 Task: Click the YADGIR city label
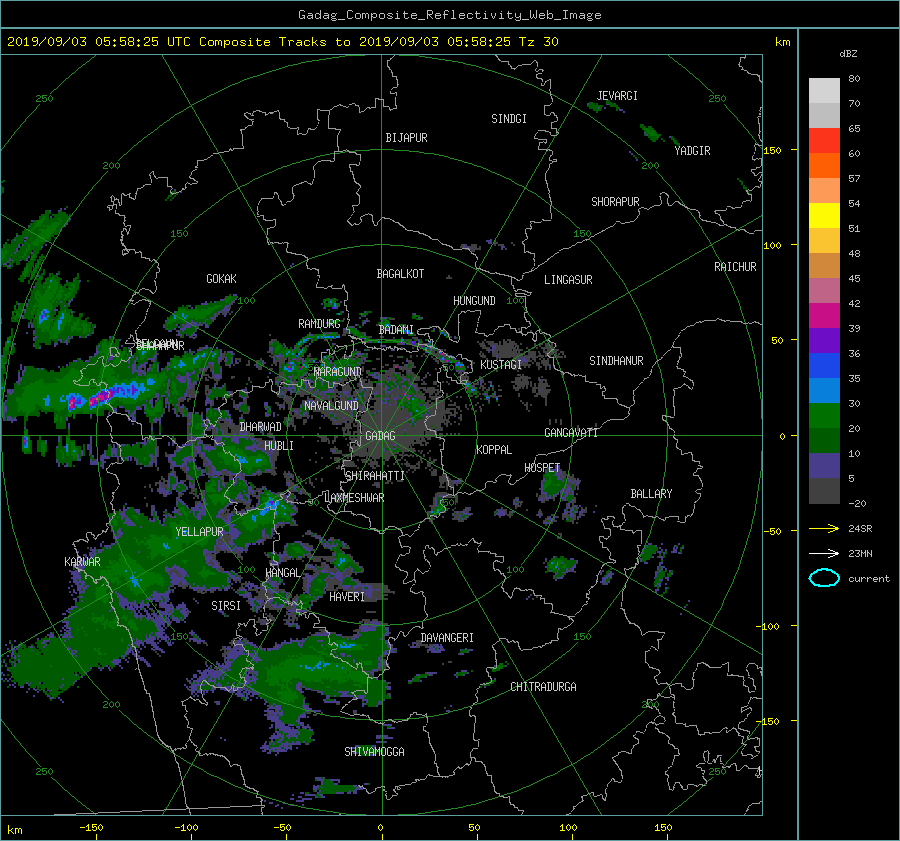pos(692,151)
